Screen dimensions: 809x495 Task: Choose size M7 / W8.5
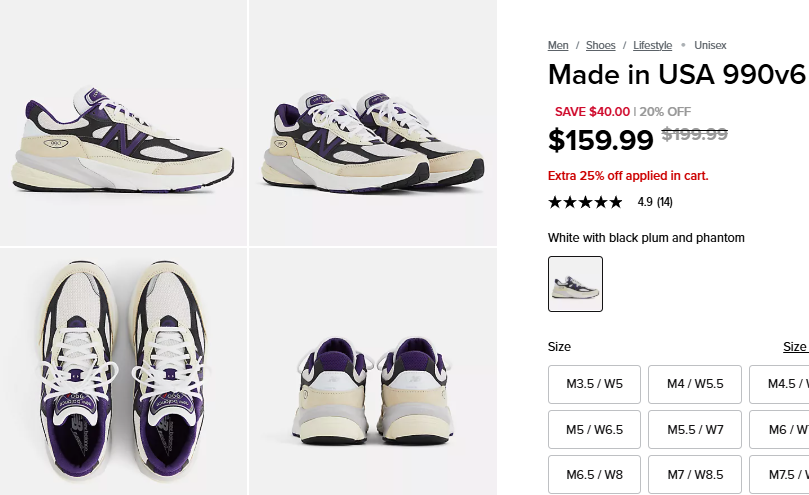click(695, 474)
